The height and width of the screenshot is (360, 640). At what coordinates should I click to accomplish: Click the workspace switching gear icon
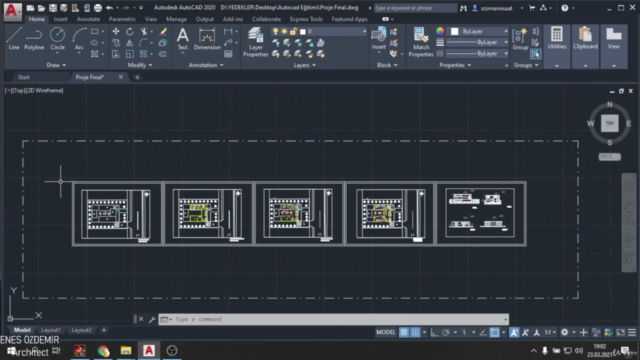click(564, 332)
